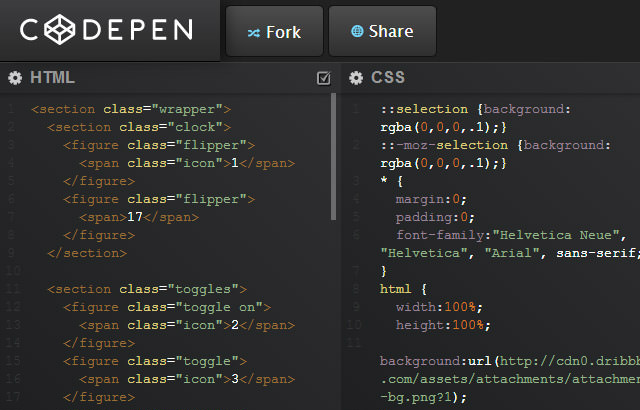Click the html { selector line

pyautogui.click(x=403, y=289)
